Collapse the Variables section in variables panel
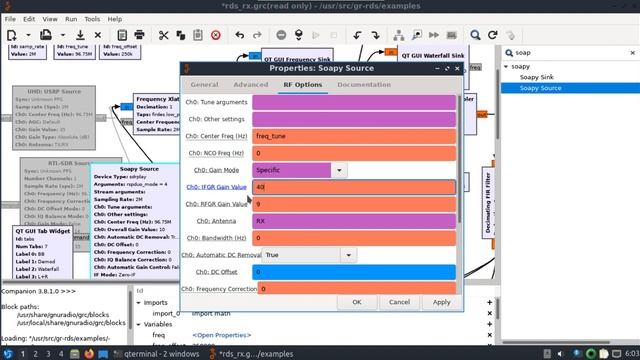640x360 pixels. click(x=138, y=324)
